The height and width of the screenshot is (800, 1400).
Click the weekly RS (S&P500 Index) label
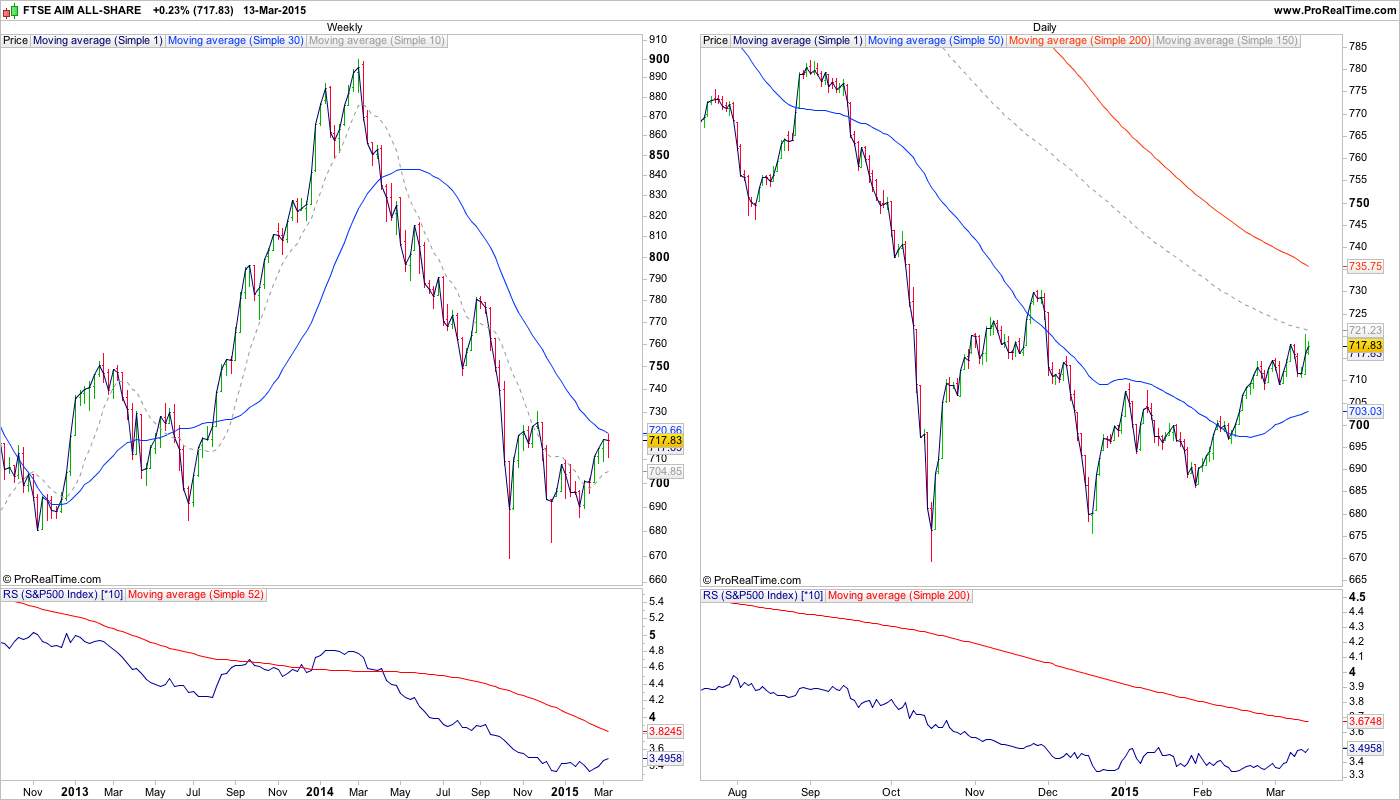62,595
